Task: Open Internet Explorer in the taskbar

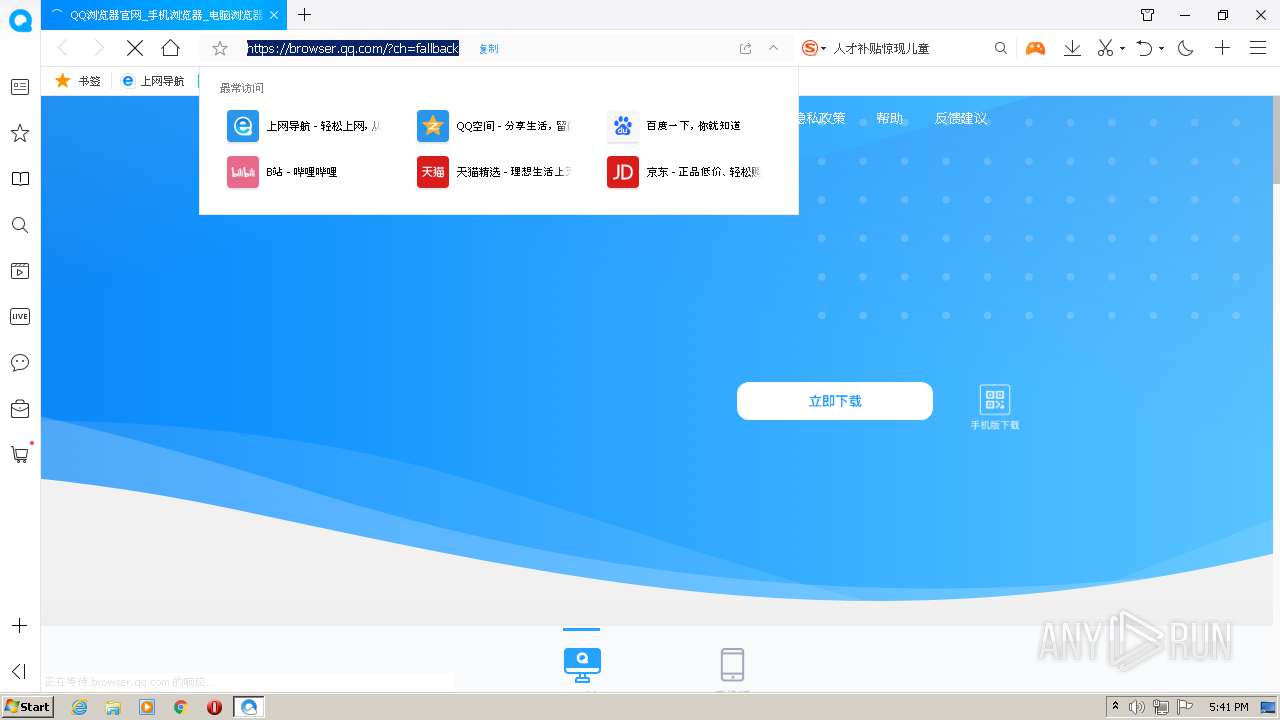Action: click(x=79, y=707)
